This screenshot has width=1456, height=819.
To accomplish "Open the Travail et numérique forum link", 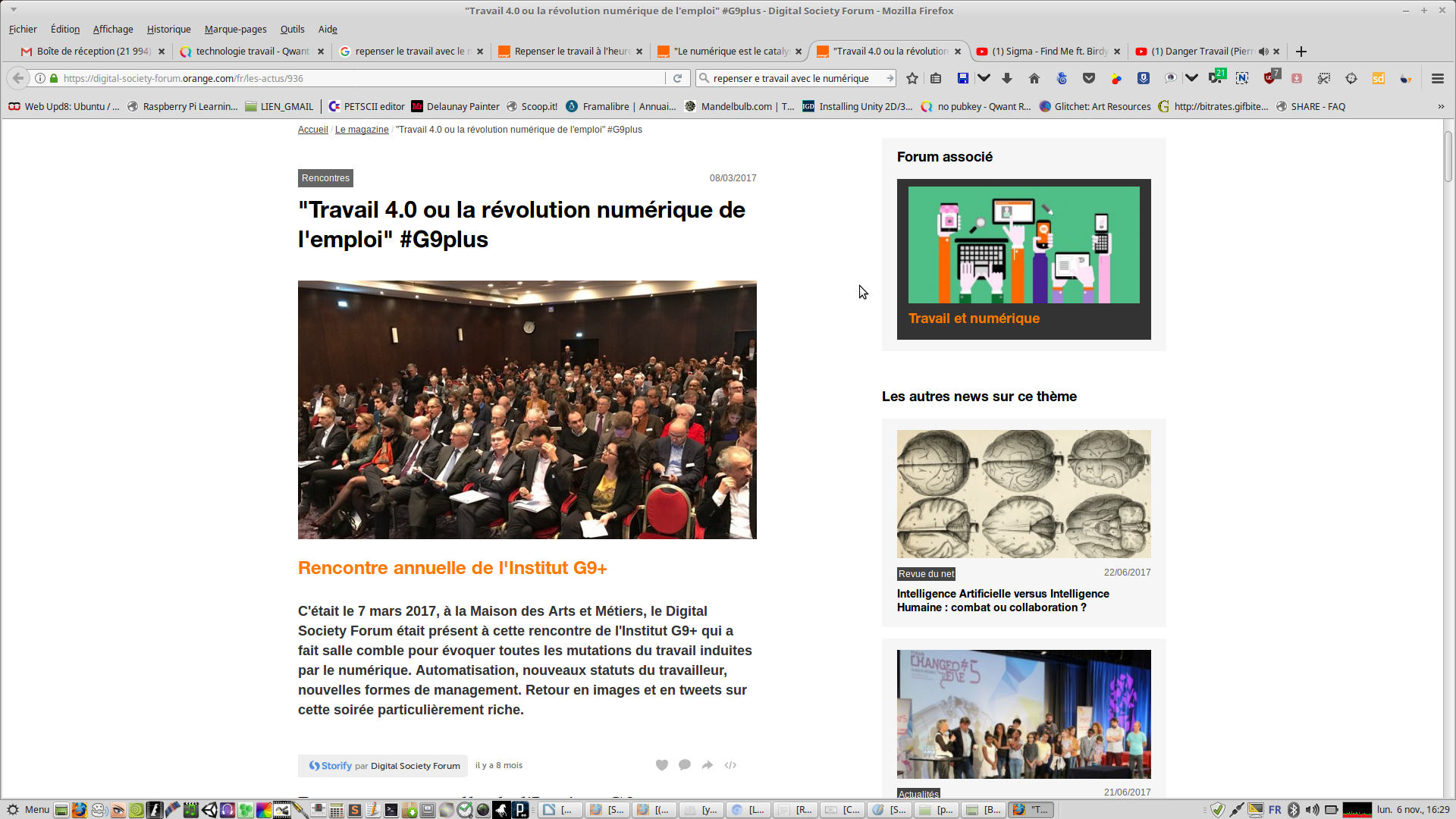I will click(x=974, y=318).
